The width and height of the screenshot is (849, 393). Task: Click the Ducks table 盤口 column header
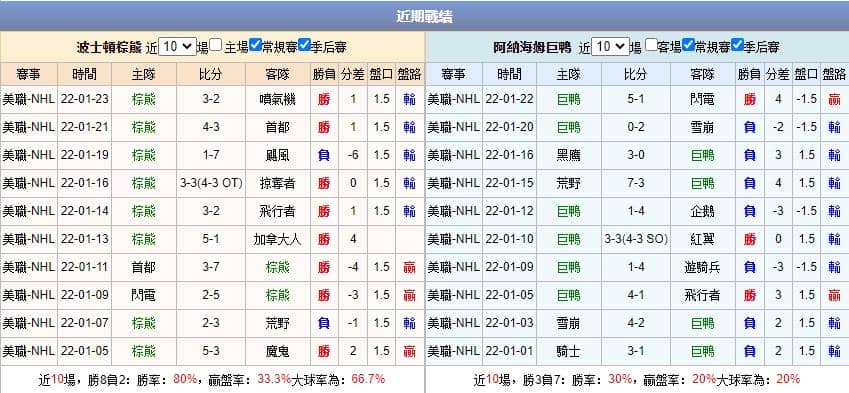[806, 74]
